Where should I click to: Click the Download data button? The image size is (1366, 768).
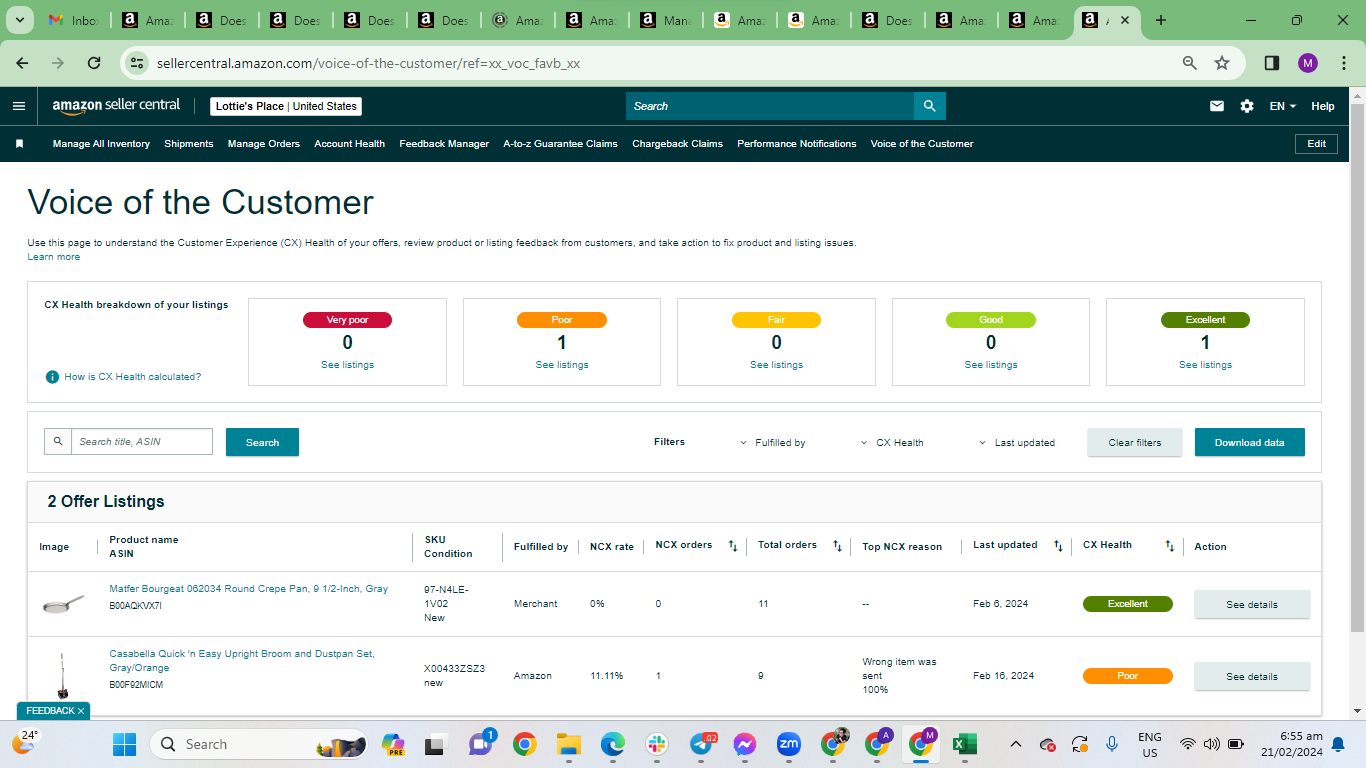[x=1250, y=442]
